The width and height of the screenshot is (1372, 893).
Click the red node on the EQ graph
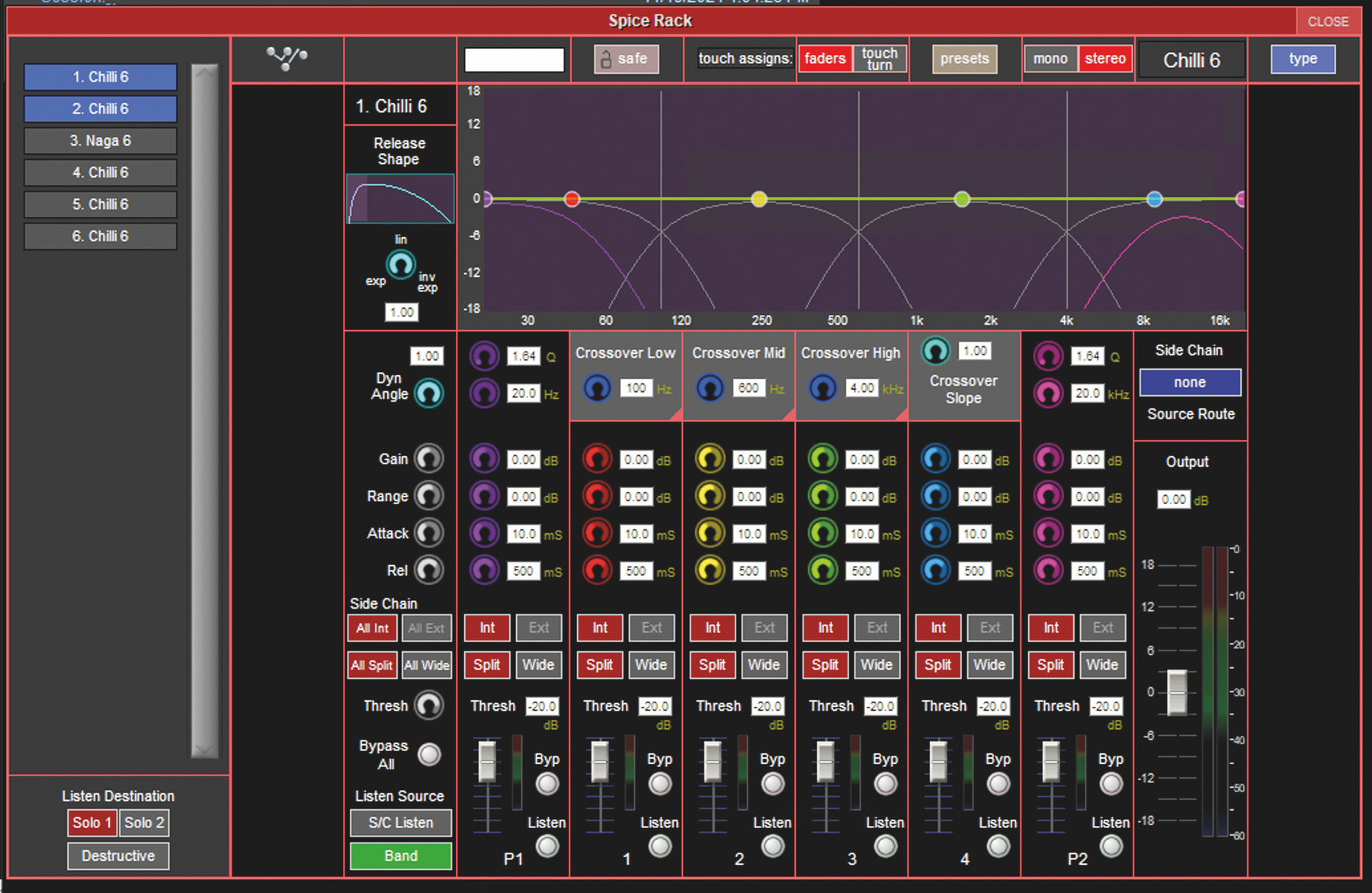pyautogui.click(x=572, y=199)
